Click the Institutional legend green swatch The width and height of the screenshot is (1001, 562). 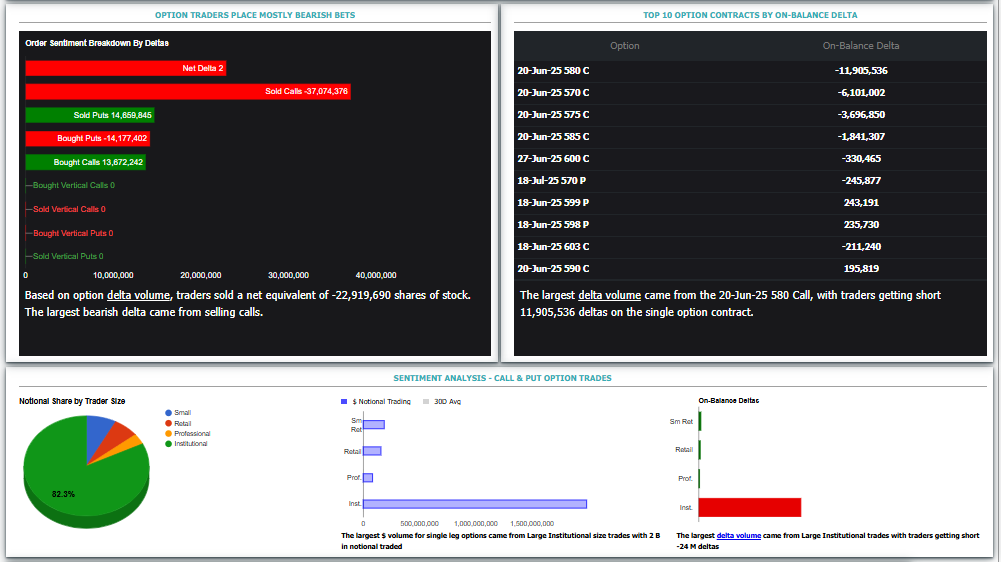169,444
